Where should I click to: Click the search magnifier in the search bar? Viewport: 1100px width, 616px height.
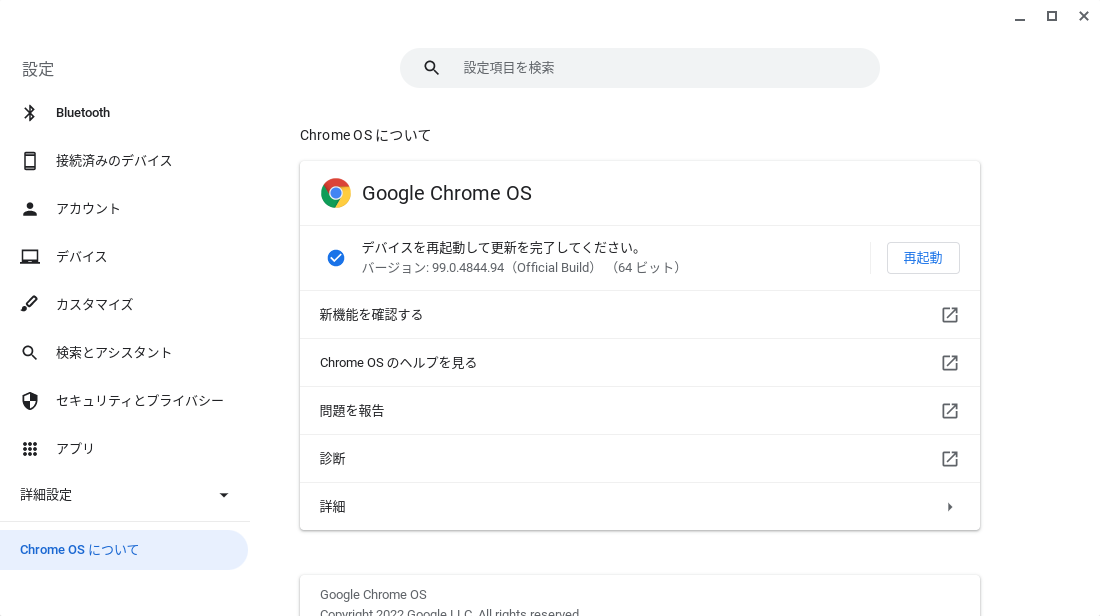click(x=431, y=68)
